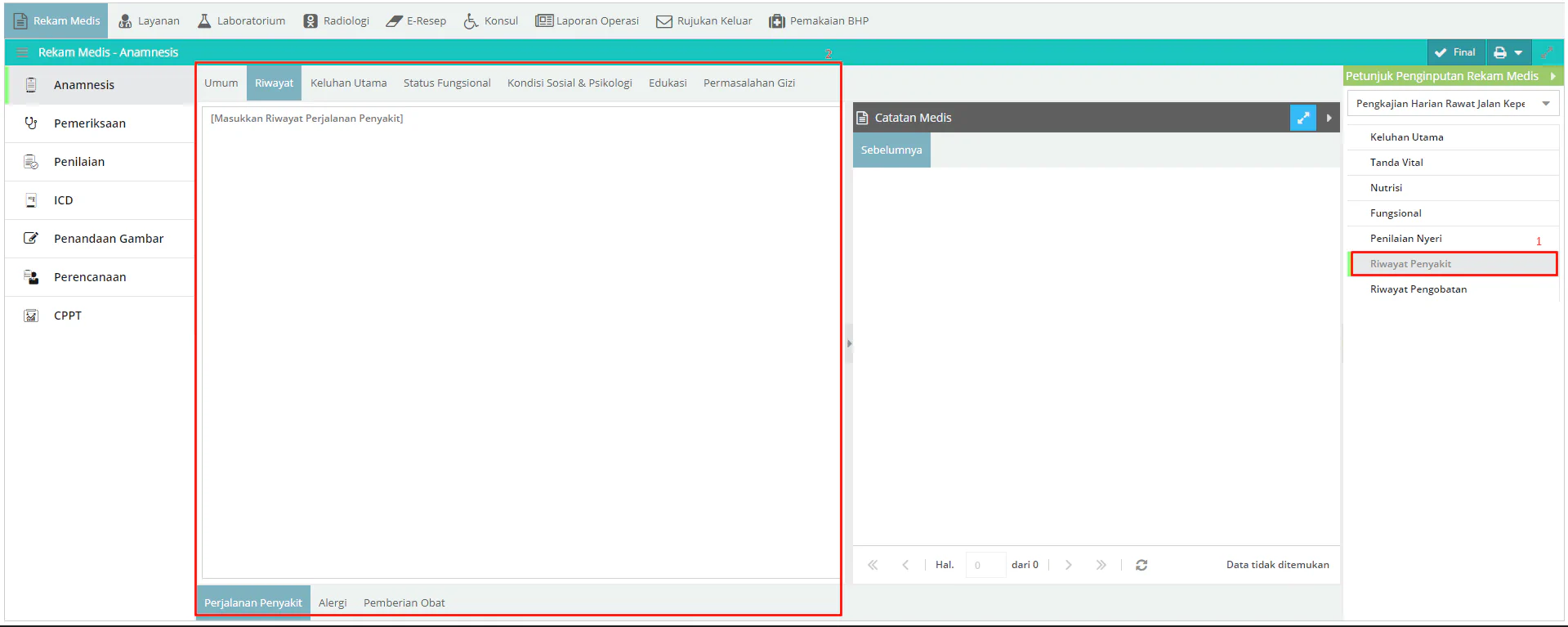Screen dimensions: 1568x627
Task: Go to the previous page
Action: (x=905, y=565)
